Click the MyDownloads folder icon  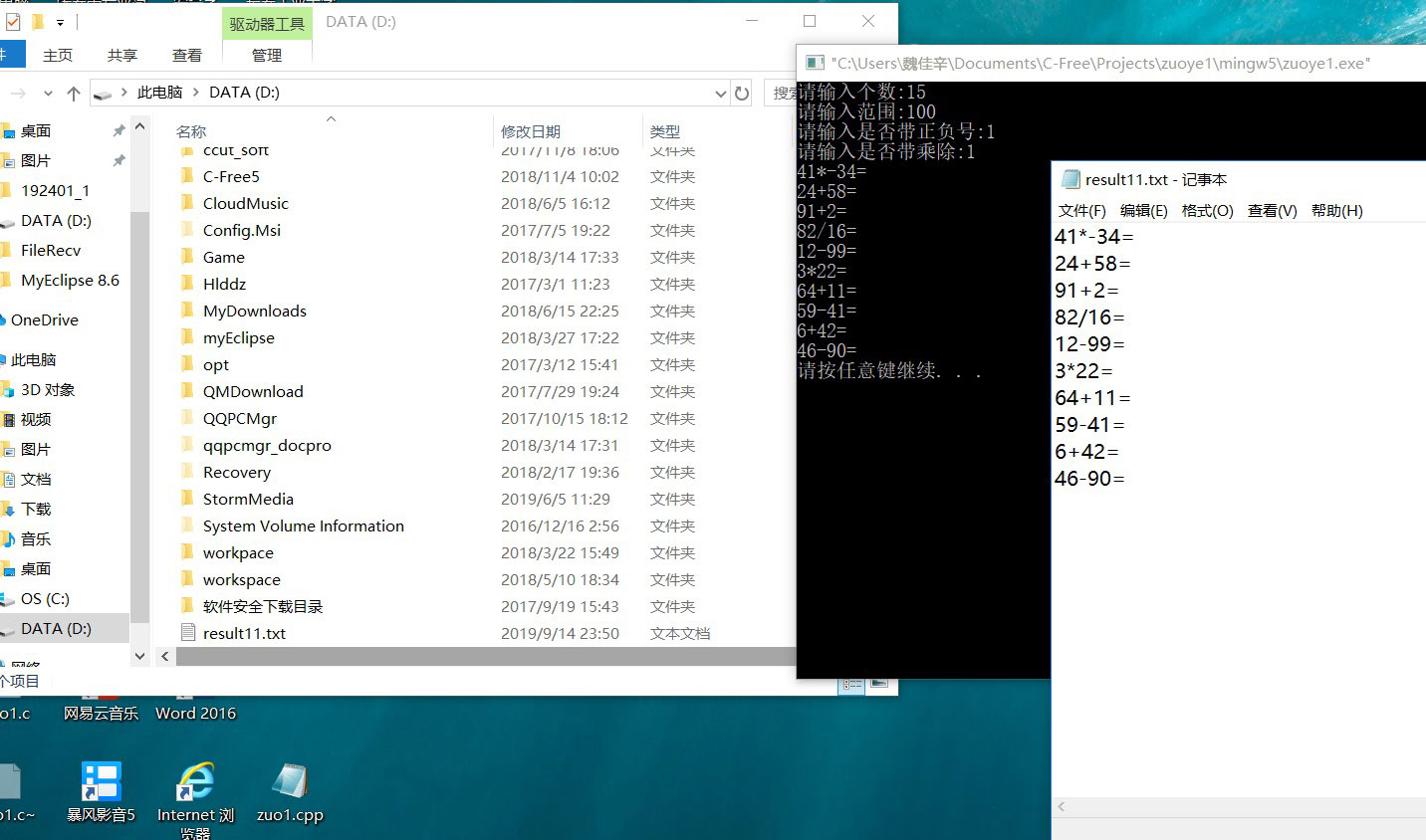coord(187,311)
